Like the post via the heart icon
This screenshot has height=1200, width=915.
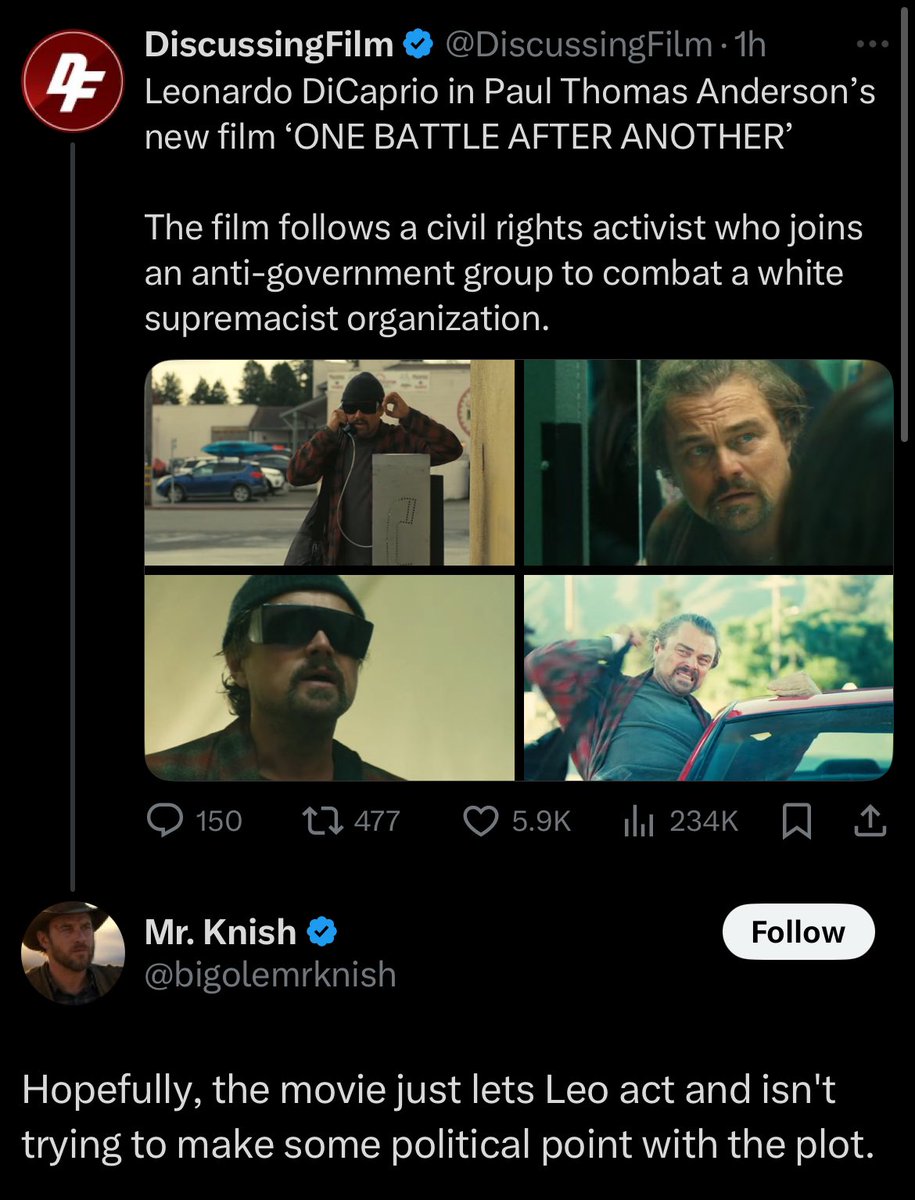[x=483, y=821]
